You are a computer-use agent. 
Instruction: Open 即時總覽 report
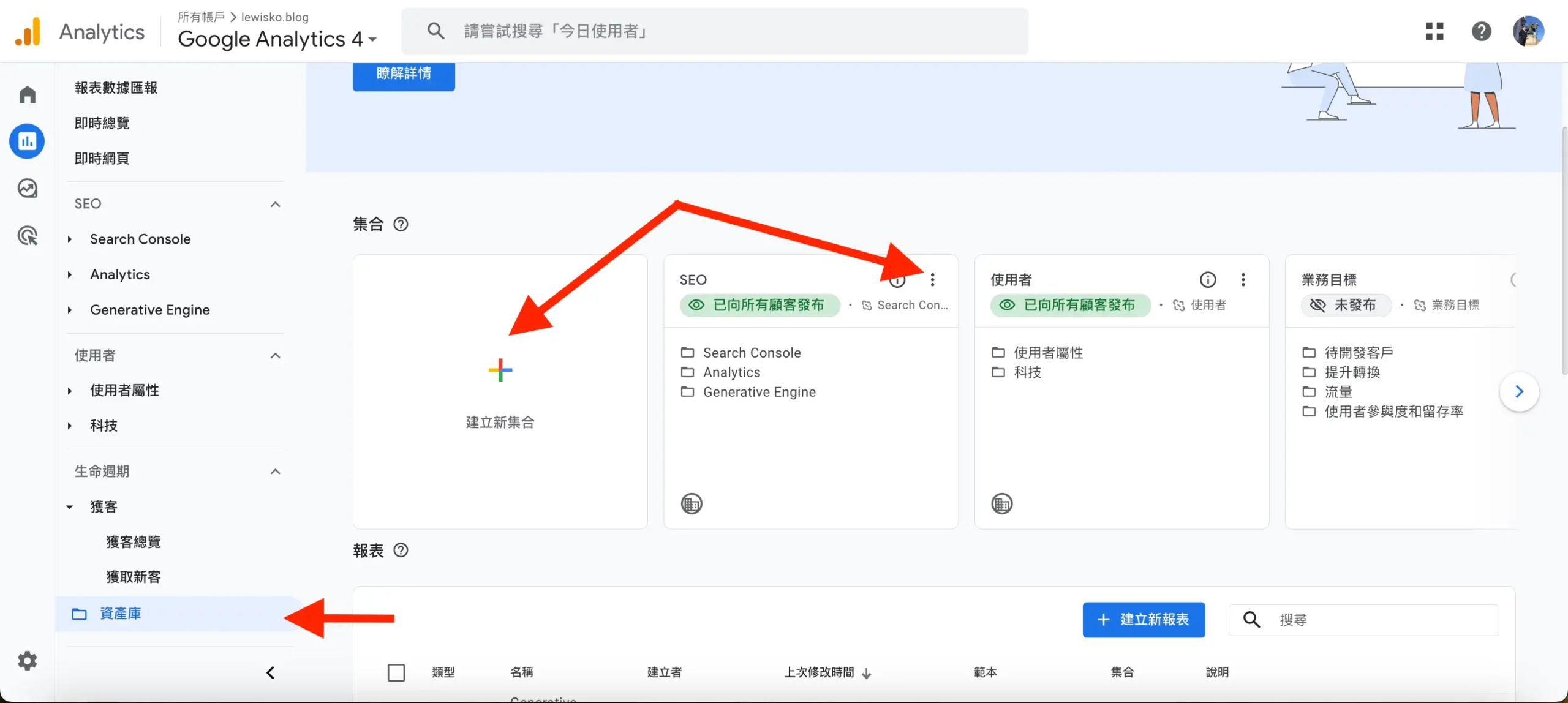pos(102,123)
